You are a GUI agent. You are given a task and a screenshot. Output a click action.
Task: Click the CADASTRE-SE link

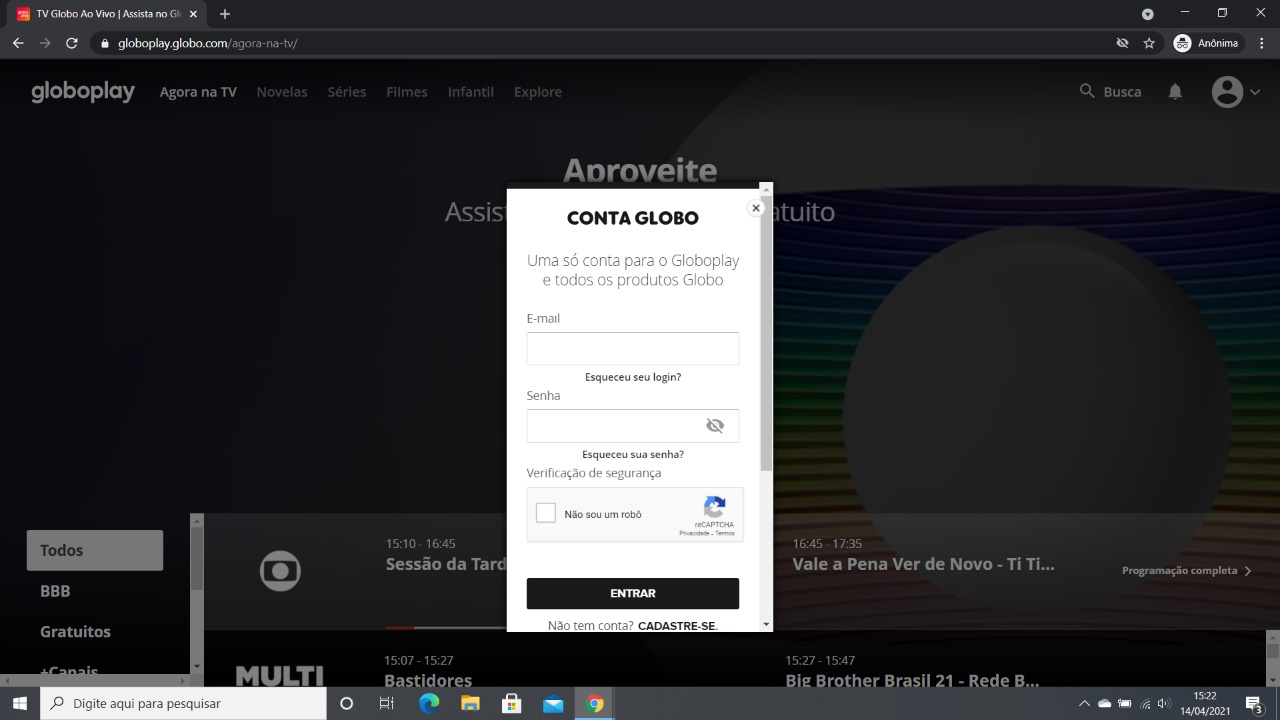pyautogui.click(x=677, y=626)
